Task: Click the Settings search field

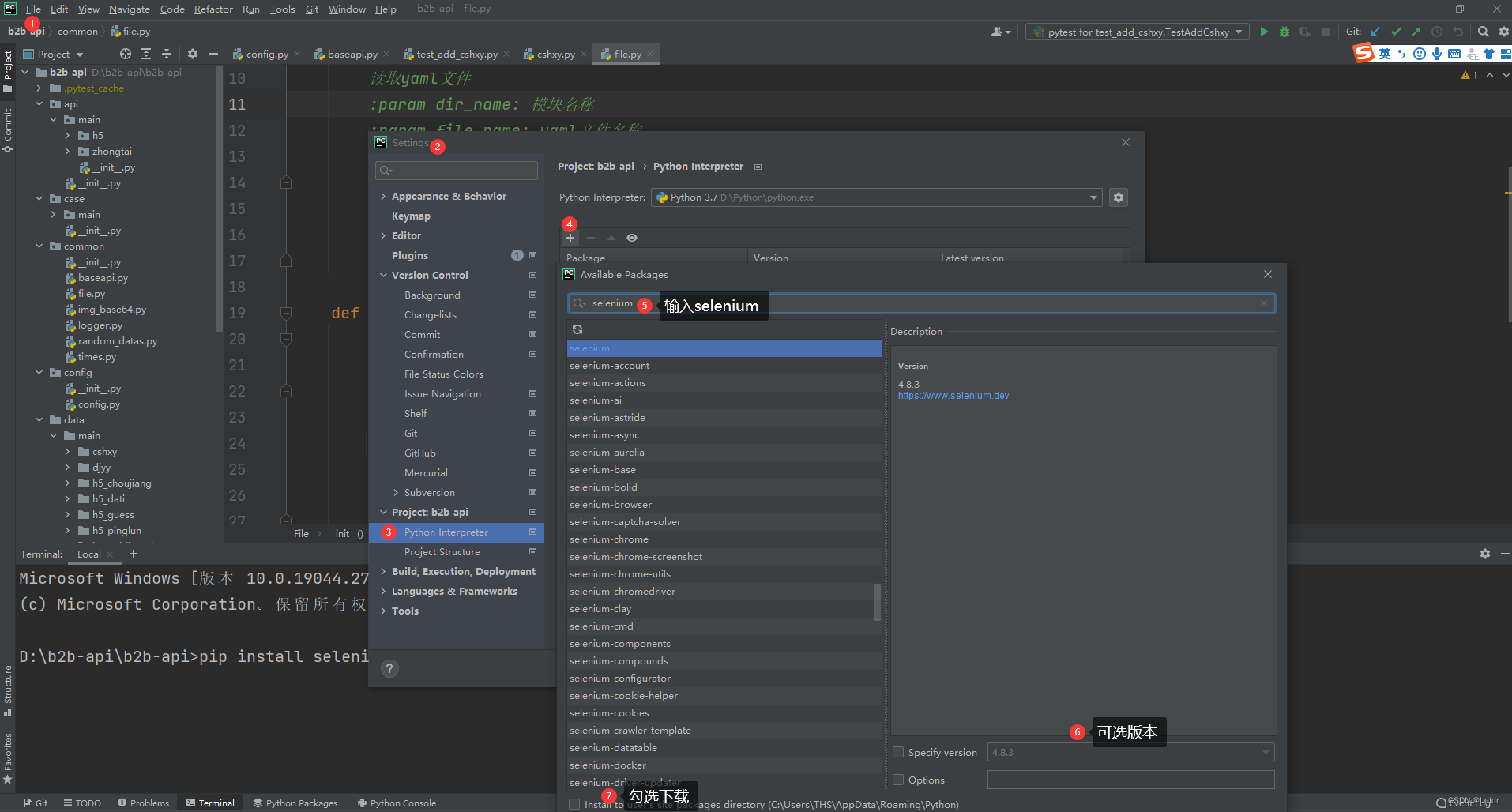Action: [x=457, y=171]
